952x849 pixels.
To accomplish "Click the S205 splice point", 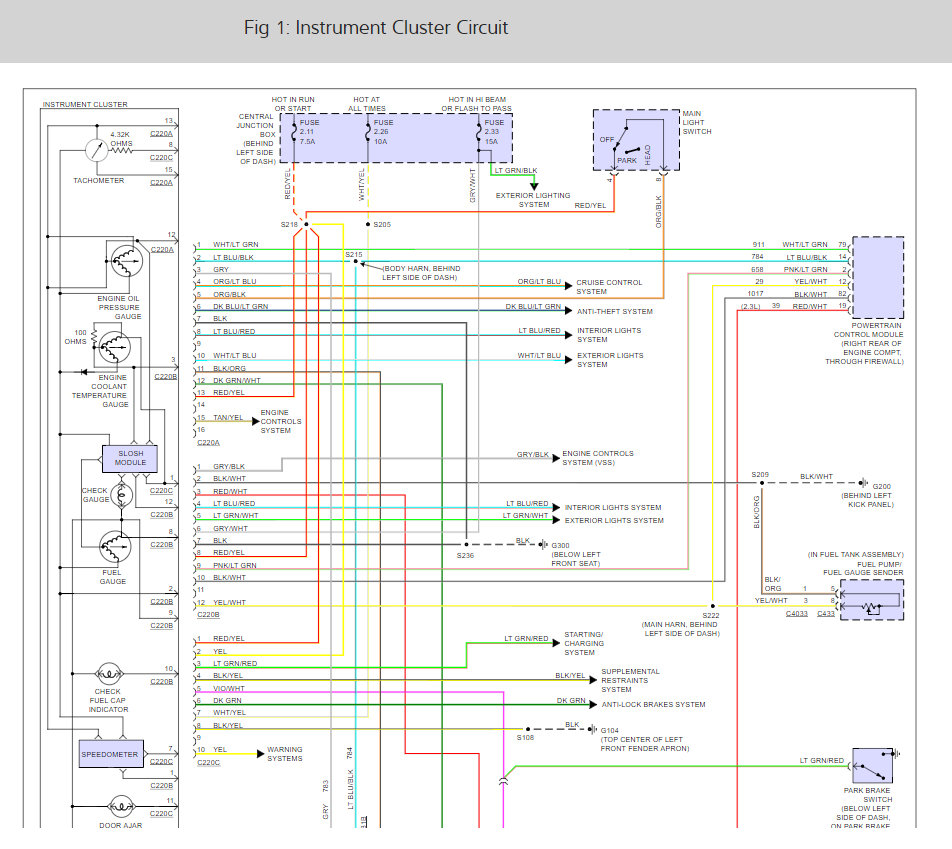I will (x=368, y=225).
